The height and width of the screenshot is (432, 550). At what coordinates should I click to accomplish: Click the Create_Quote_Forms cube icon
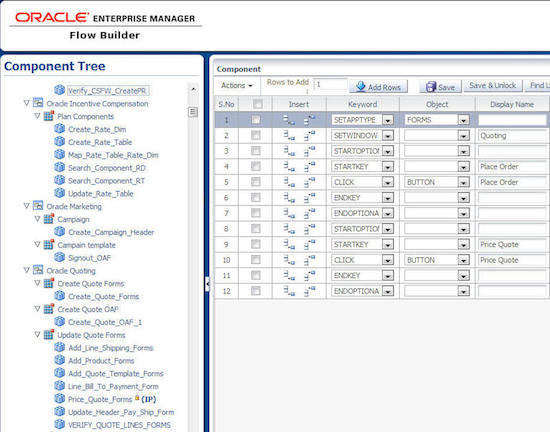click(x=60, y=296)
